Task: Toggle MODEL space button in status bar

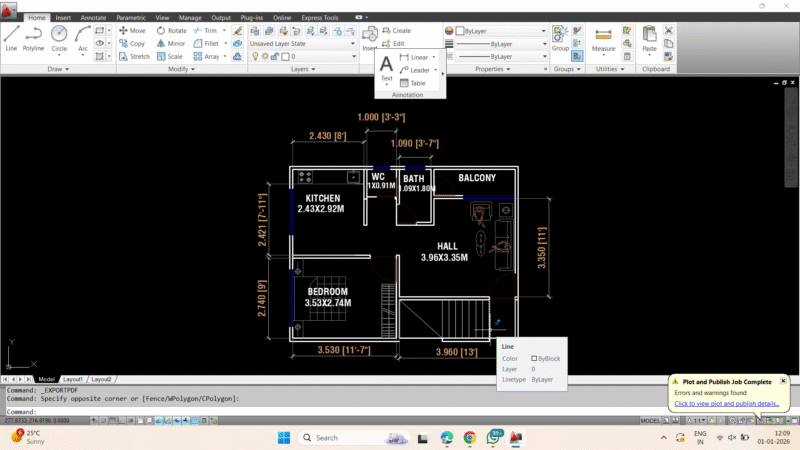Action: tap(650, 420)
